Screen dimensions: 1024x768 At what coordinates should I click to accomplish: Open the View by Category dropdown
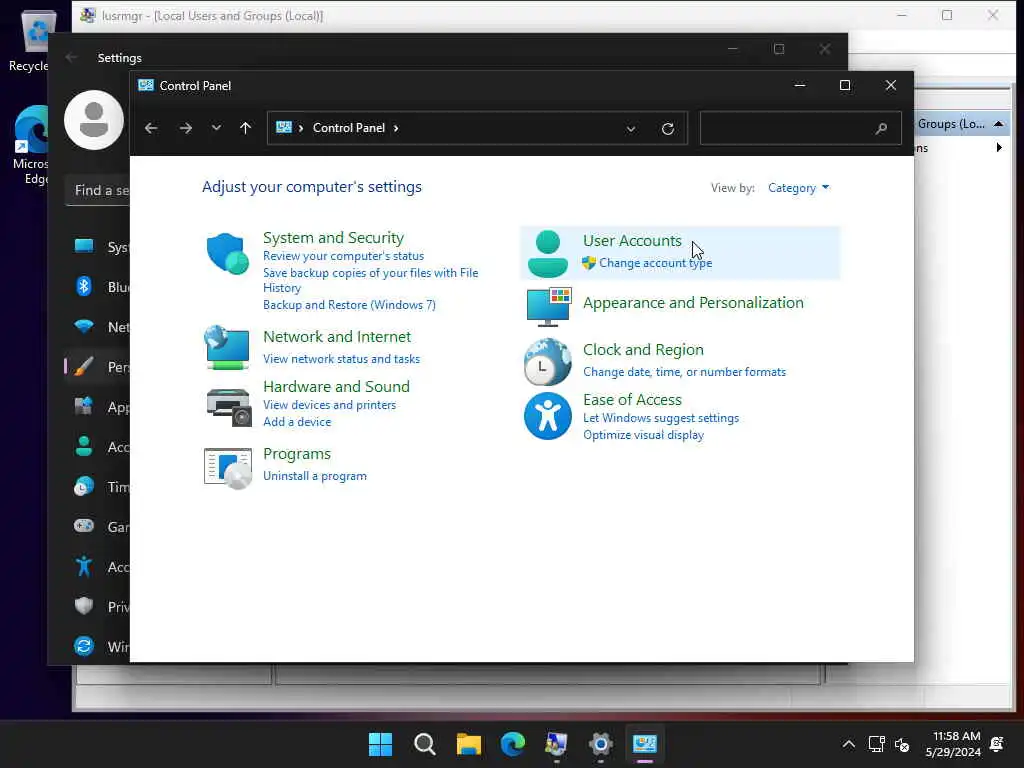click(x=798, y=188)
